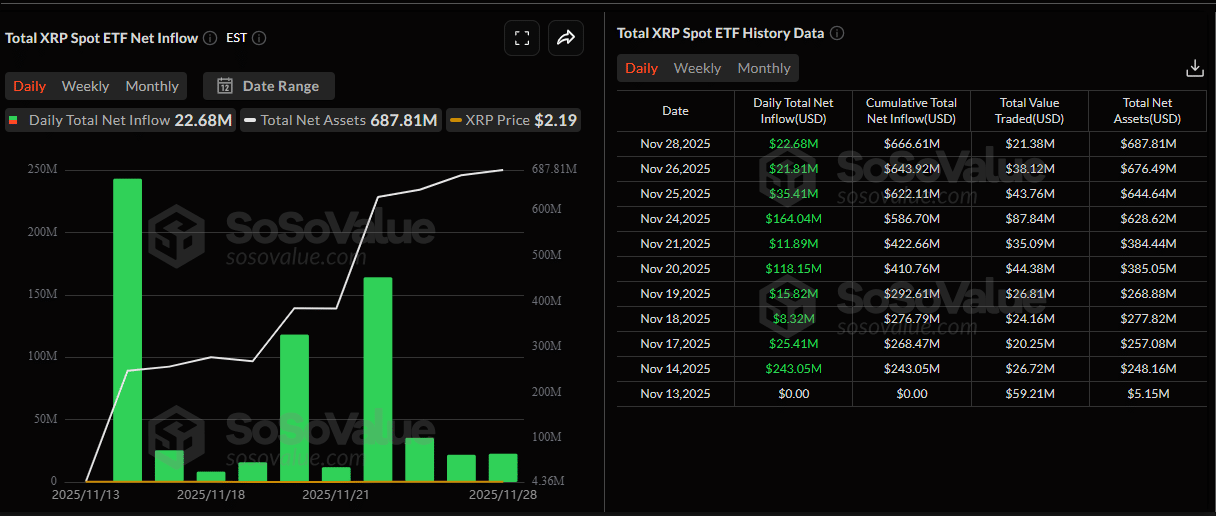Click info icon beside Net Inflow title

(210, 38)
